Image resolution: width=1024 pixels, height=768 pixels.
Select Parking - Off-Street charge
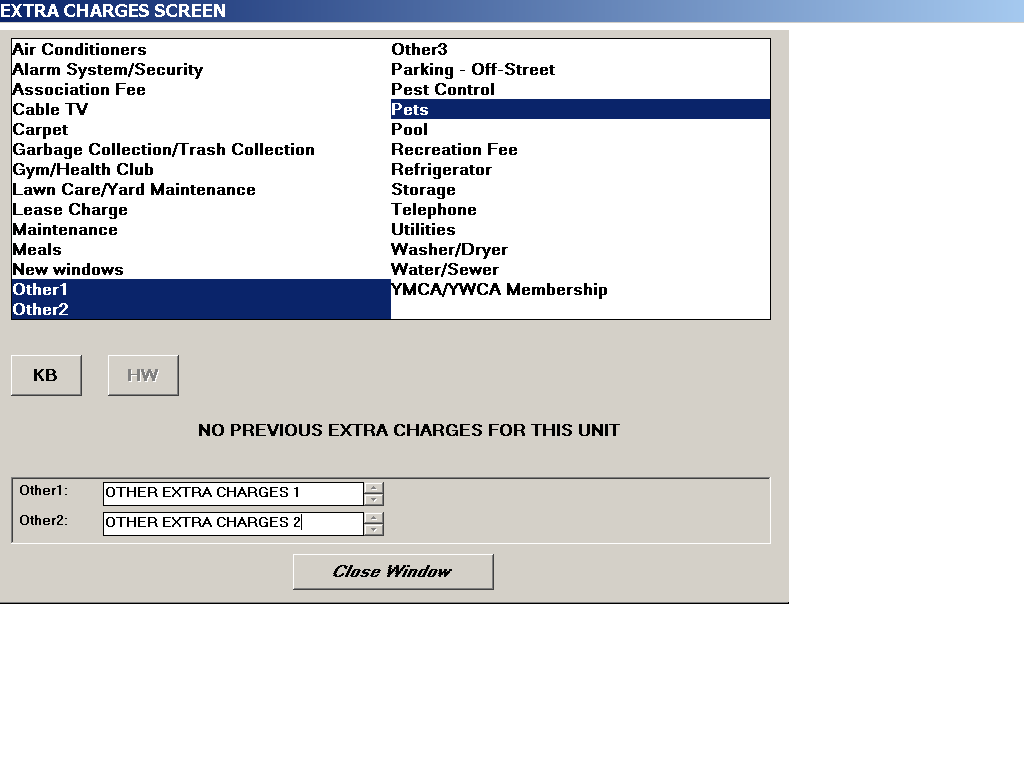(x=472, y=70)
